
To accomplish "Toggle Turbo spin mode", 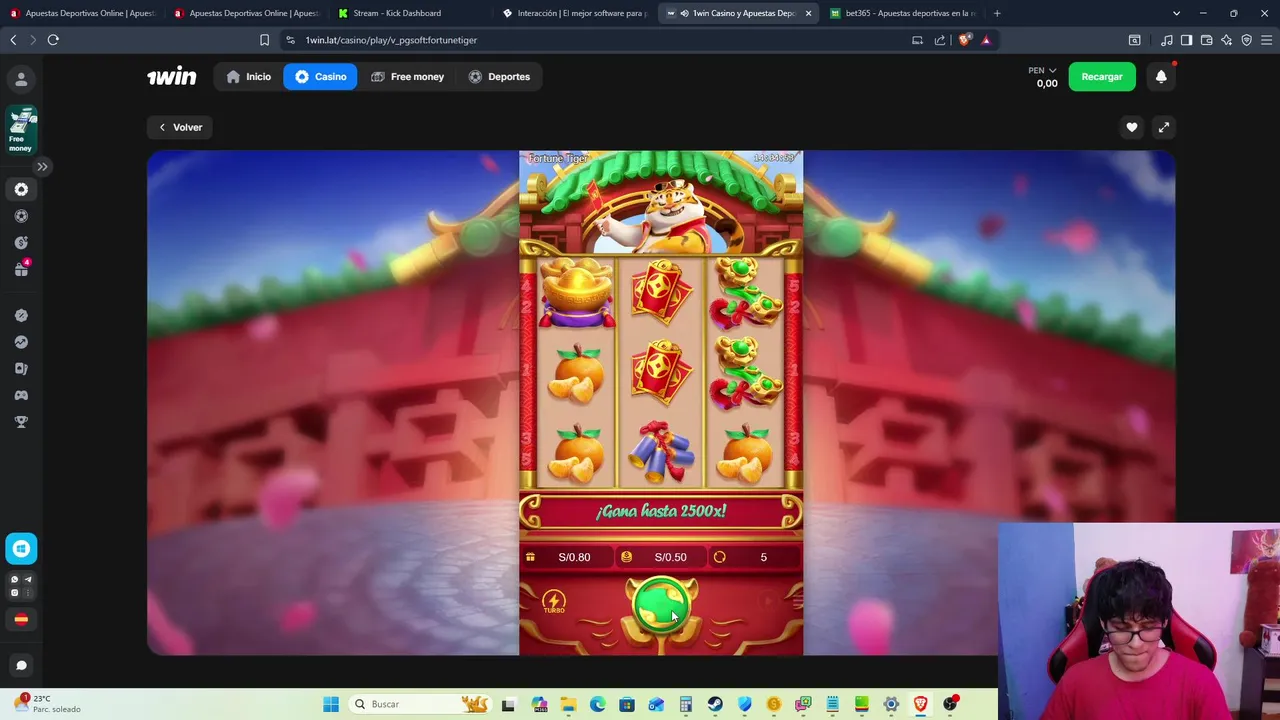I will coord(554,602).
